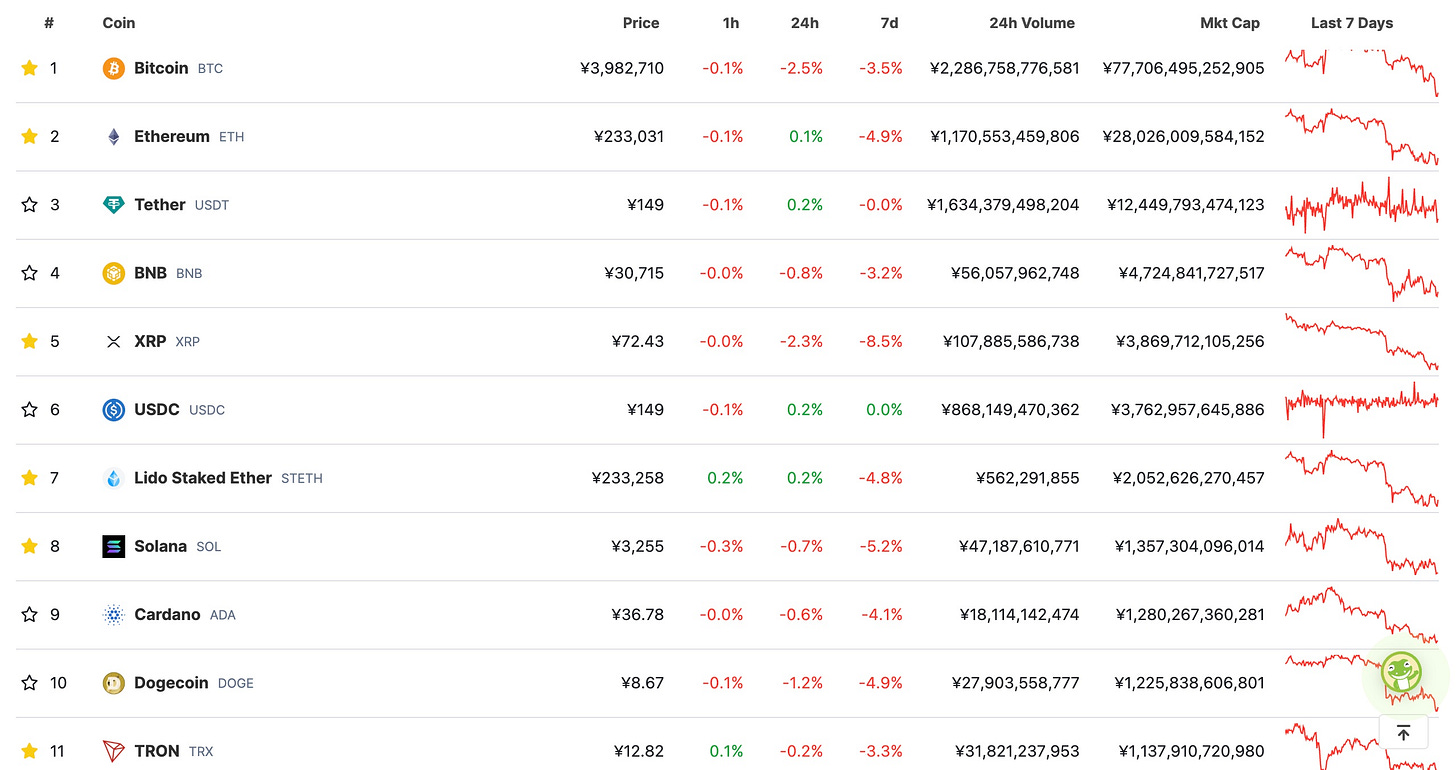Unfavorite Bitcoin using its star
Image resolution: width=1456 pixels, height=770 pixels.
29,68
